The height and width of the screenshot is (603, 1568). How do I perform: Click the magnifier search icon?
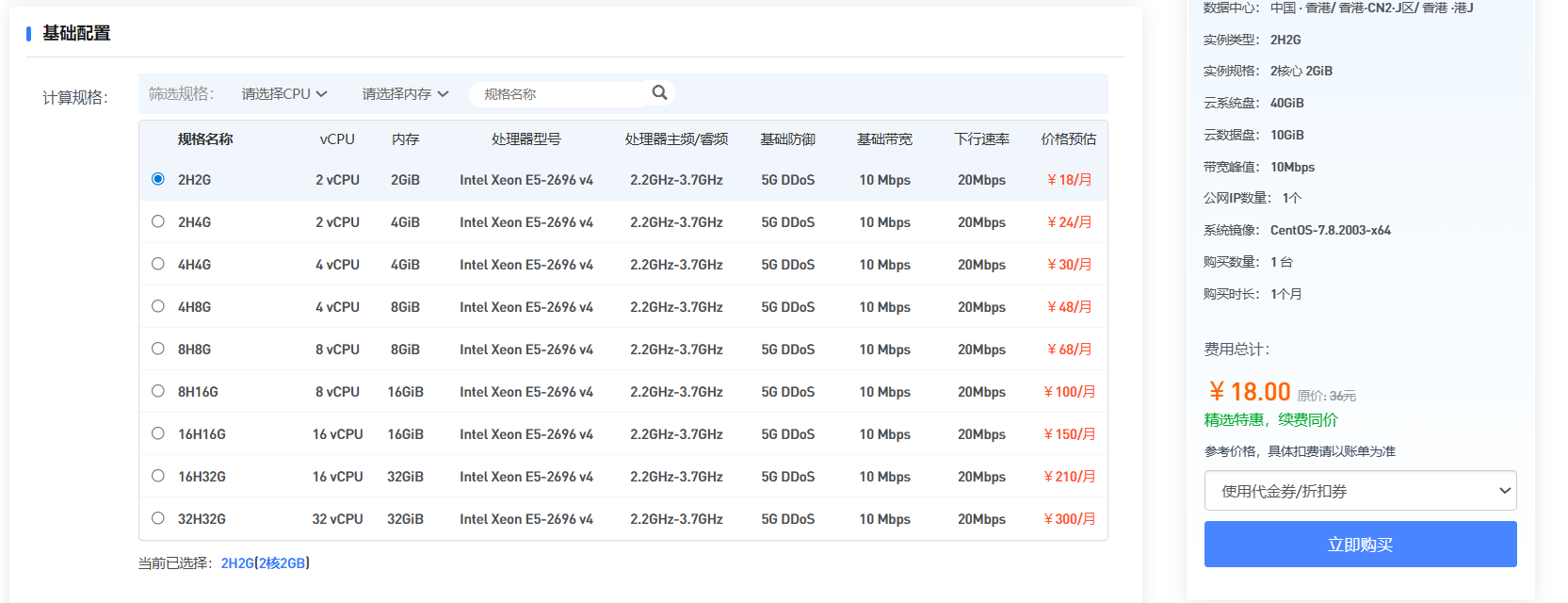click(x=659, y=92)
